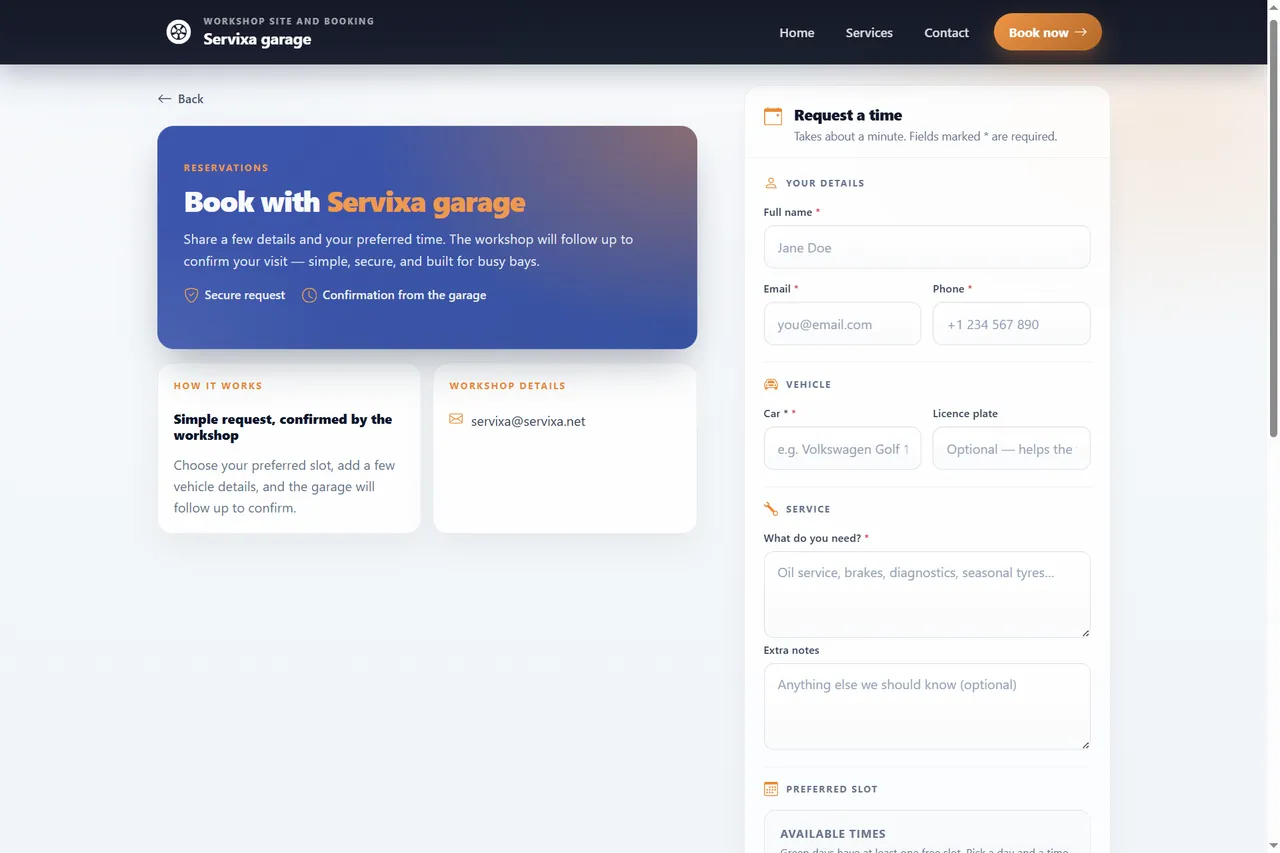Click the shield icon beside Secure request
1280x853 pixels.
(x=191, y=295)
